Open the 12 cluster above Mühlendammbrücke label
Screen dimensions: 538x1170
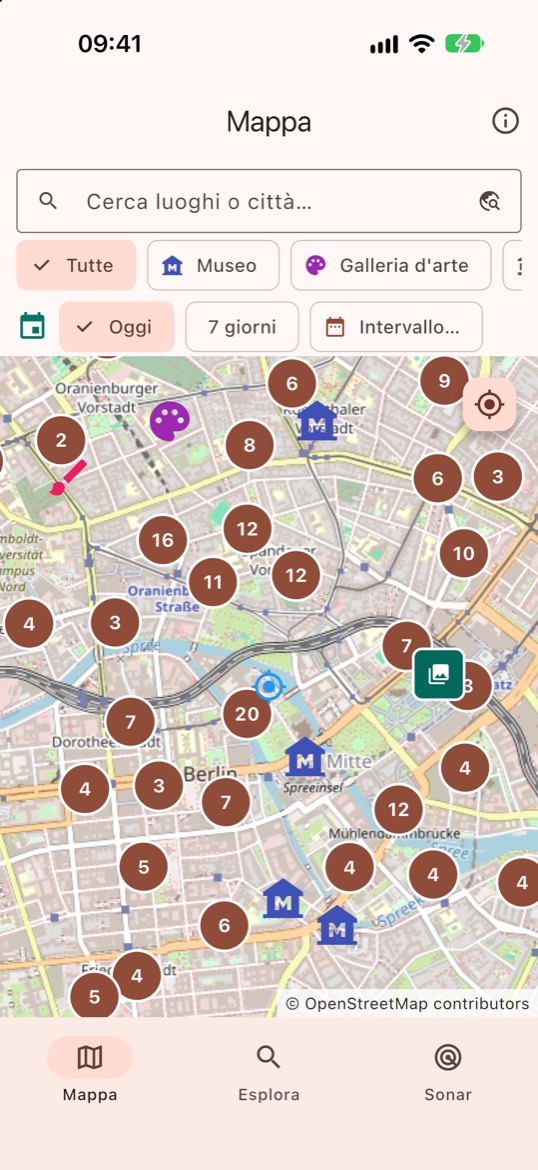click(398, 810)
